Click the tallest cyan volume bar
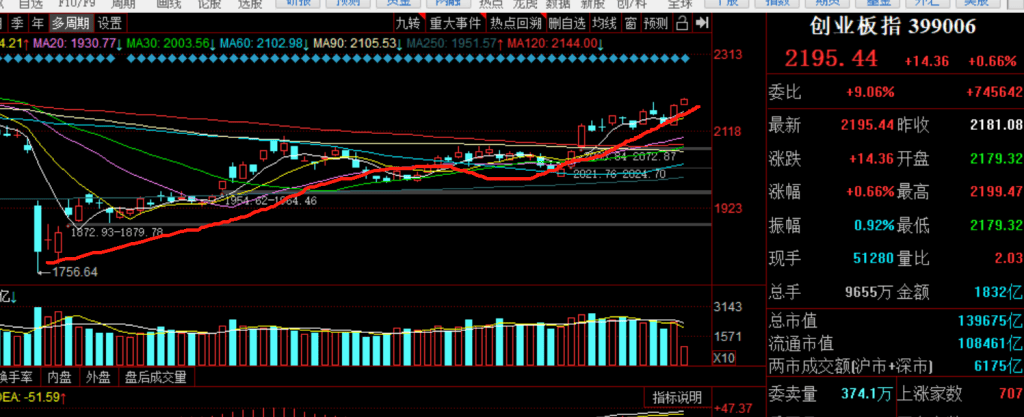Screen dimensions: 1024x417 38,336
